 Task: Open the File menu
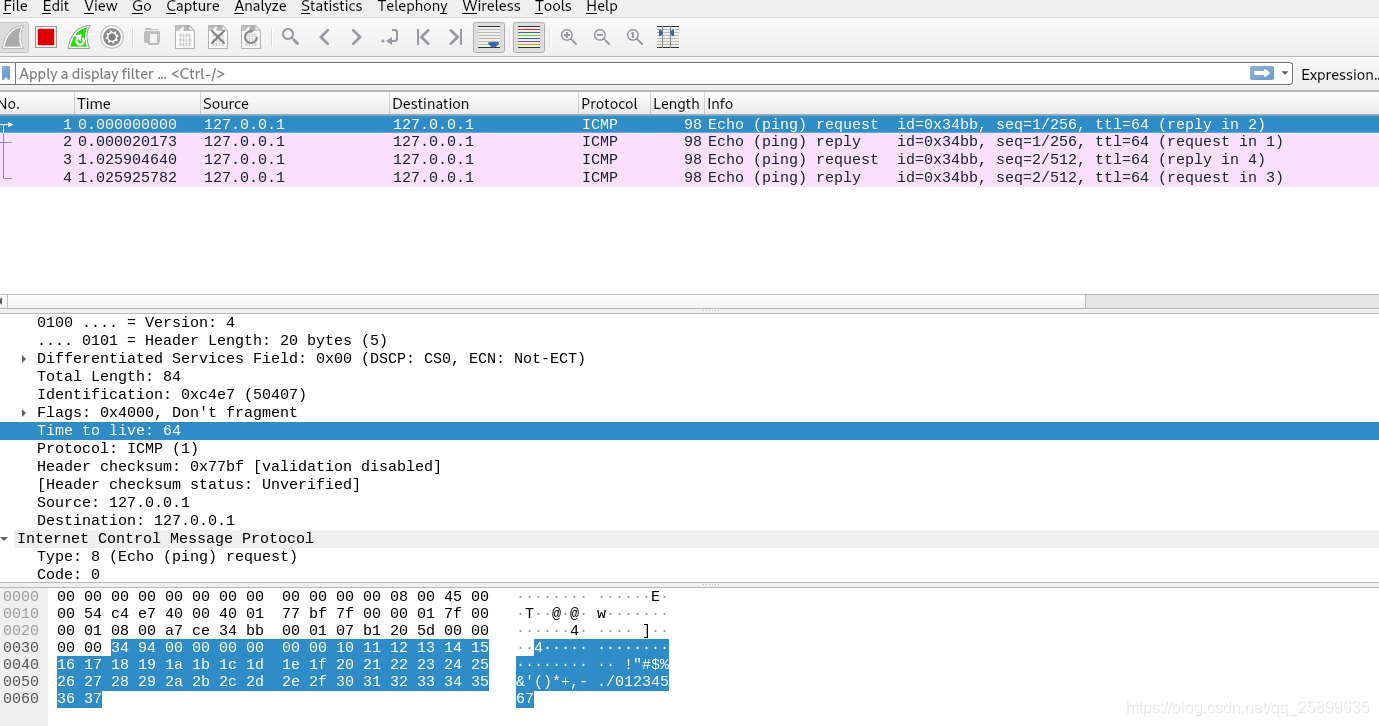pos(15,7)
